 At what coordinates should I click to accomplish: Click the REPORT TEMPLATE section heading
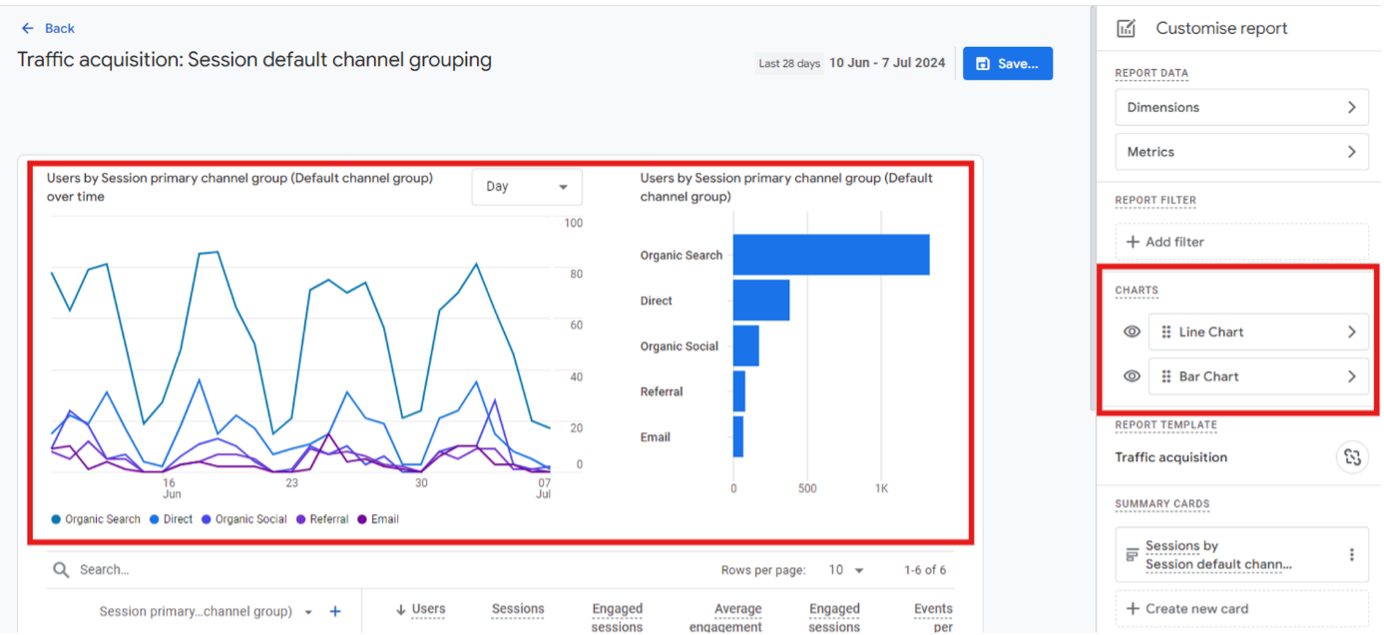coord(1166,424)
